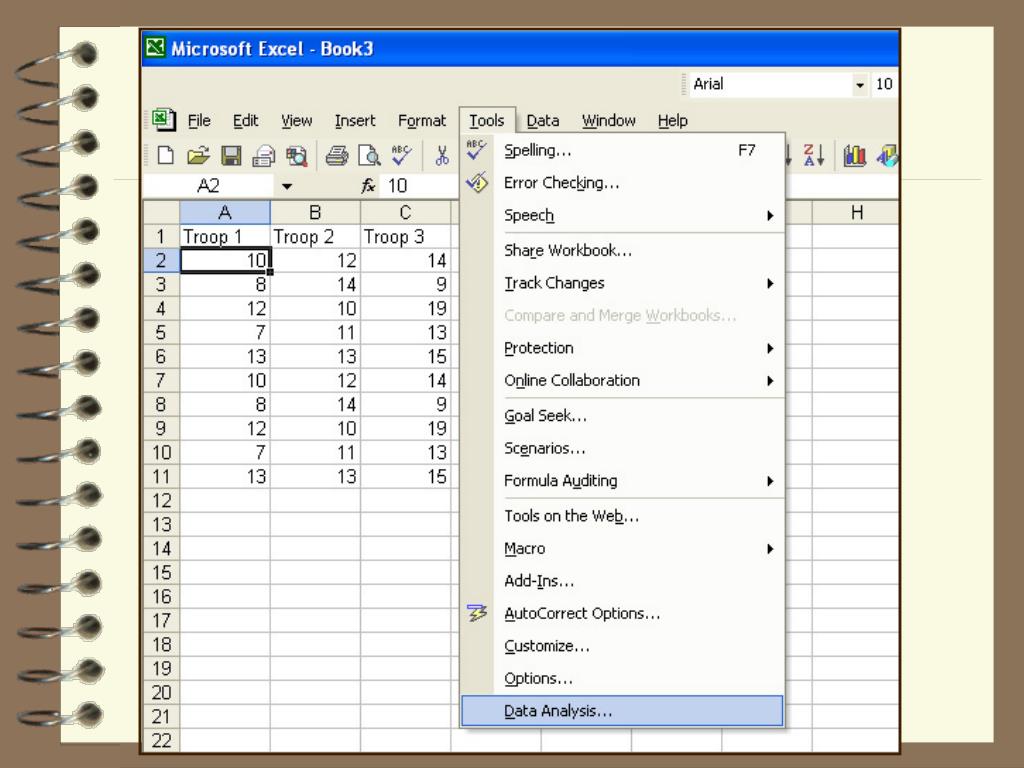Expand the Online Collaboration submenu arrow
This screenshot has height=768, width=1024.
tap(771, 381)
